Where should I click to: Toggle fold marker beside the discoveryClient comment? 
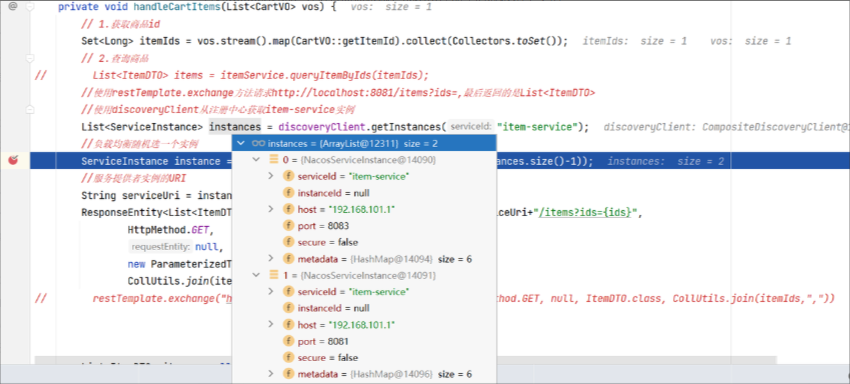[30, 110]
